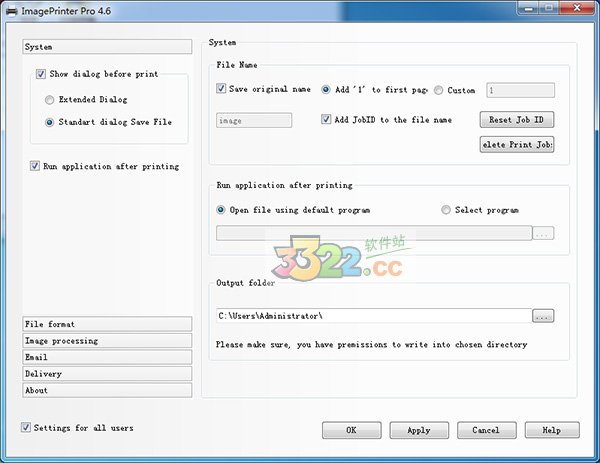
Task: Browse for program with the ellipsis button
Action: (543, 233)
